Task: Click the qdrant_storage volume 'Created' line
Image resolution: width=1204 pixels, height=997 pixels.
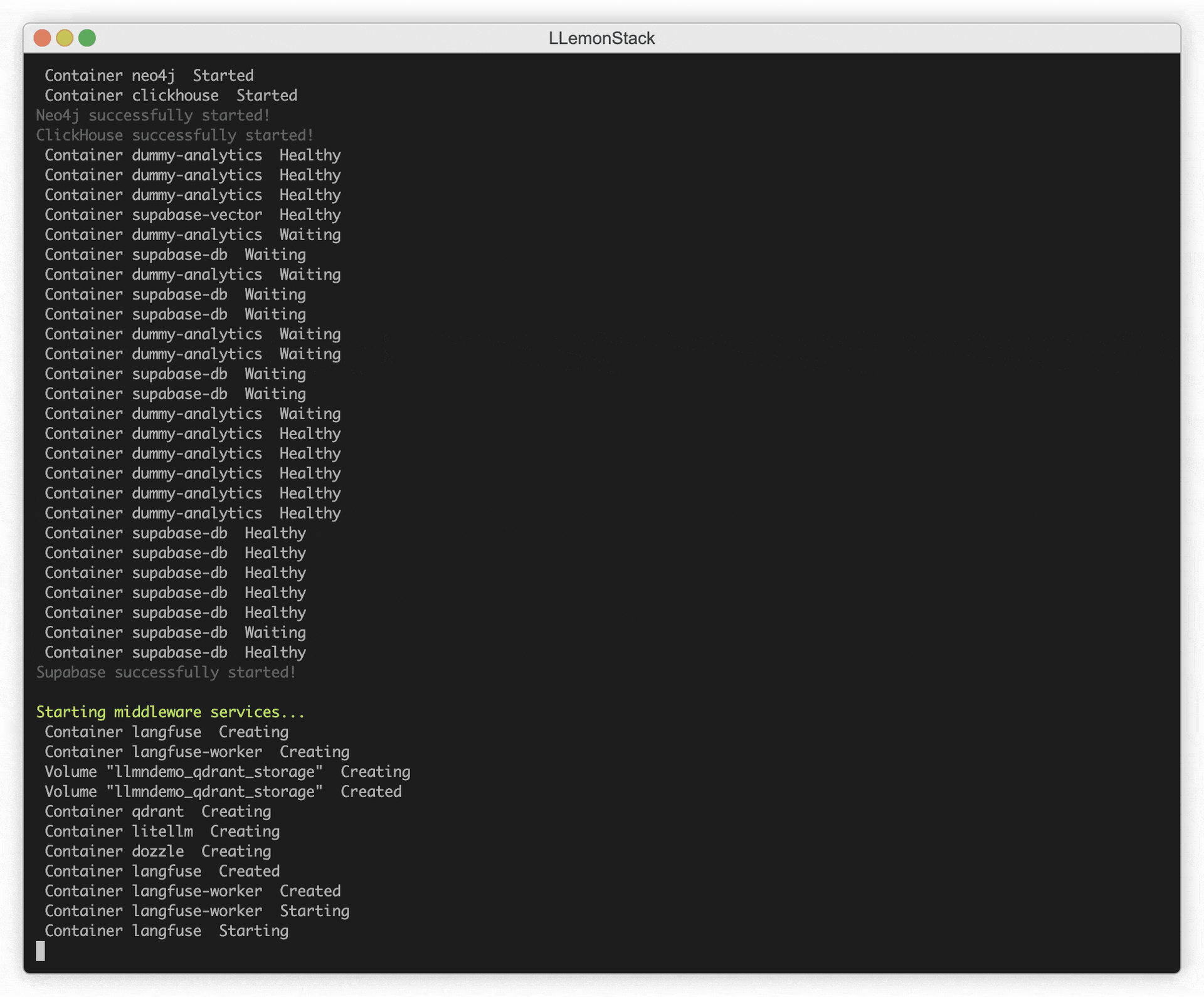Action: tap(223, 792)
